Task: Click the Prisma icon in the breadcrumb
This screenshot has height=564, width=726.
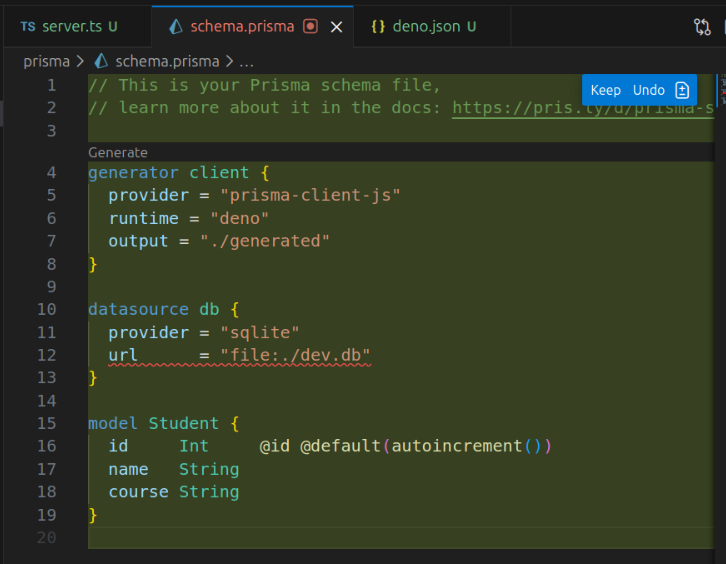Action: click(100, 61)
